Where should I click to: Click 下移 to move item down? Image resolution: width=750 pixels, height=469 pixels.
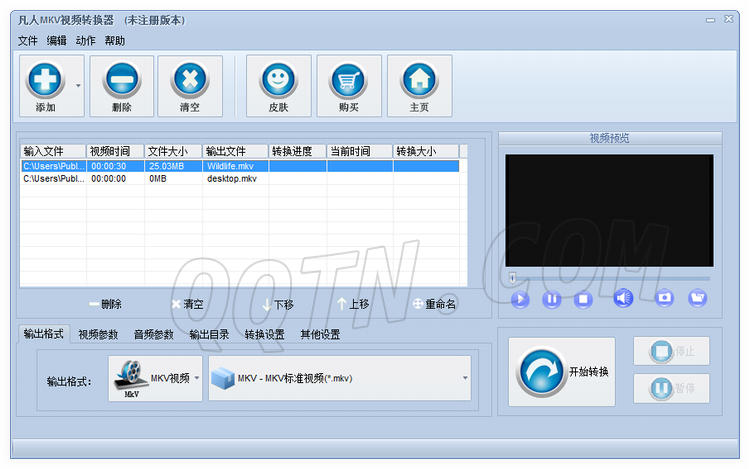tap(277, 304)
